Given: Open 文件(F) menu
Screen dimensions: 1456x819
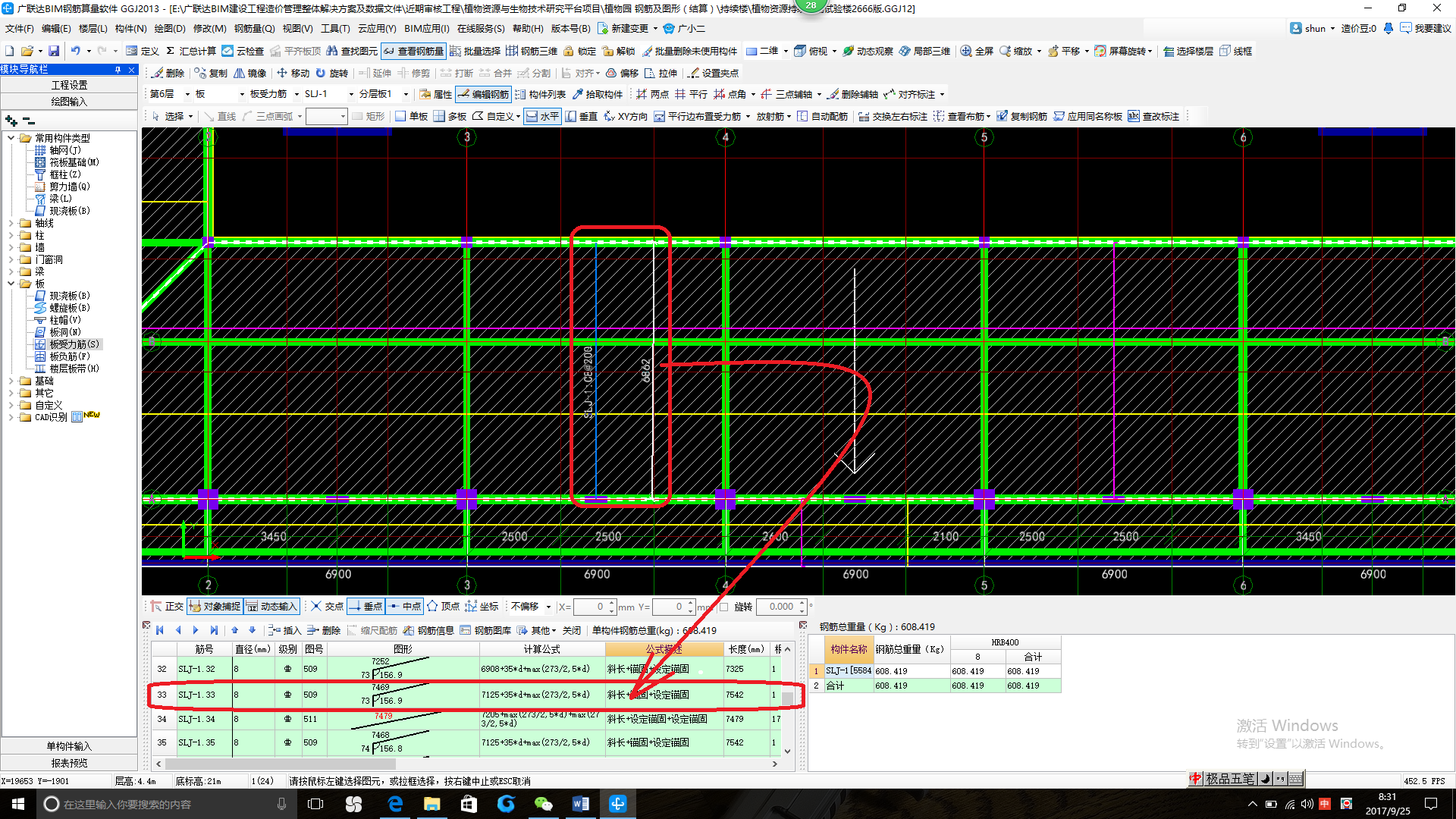Looking at the screenshot, I should coord(19,29).
